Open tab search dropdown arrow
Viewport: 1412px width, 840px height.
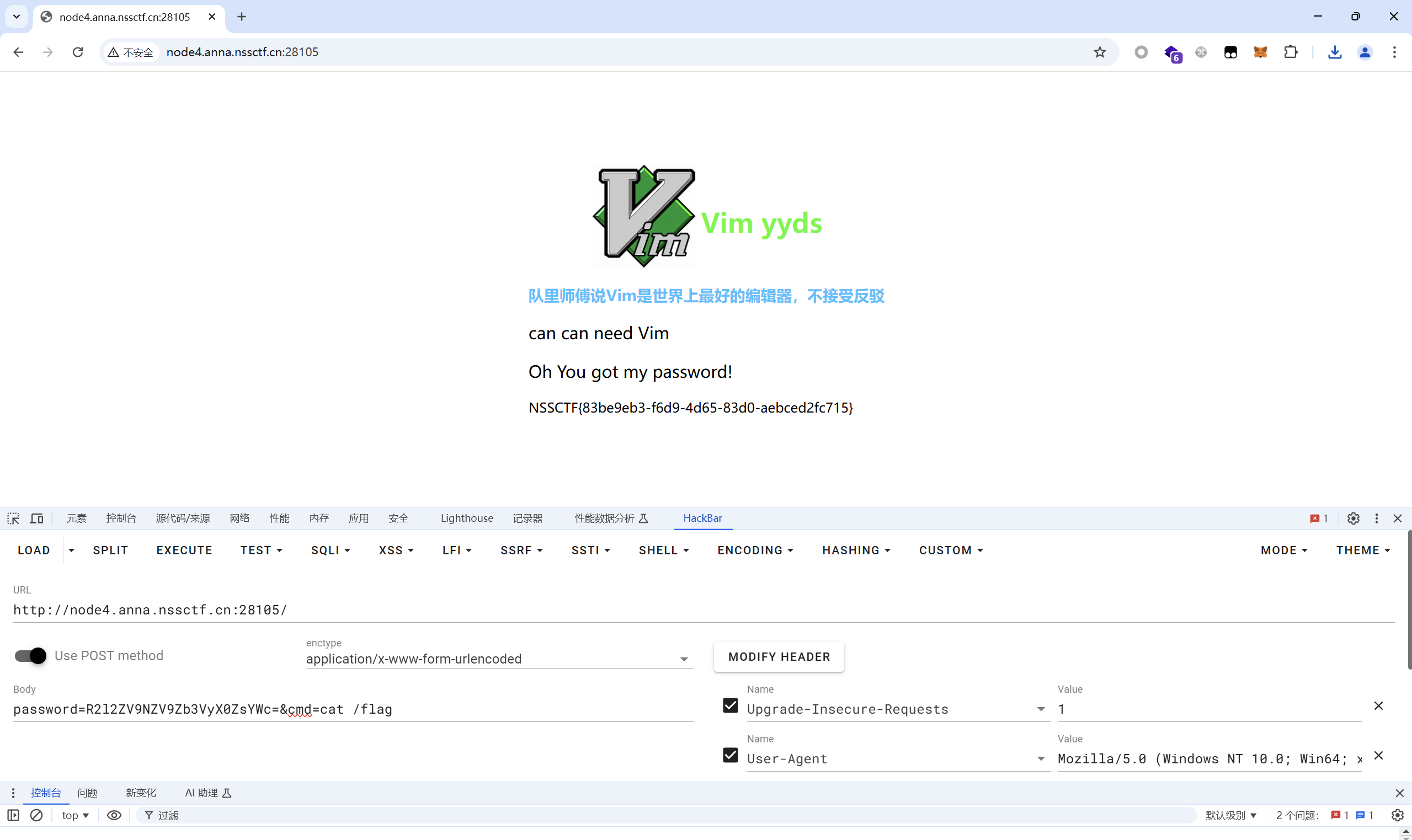click(x=17, y=17)
